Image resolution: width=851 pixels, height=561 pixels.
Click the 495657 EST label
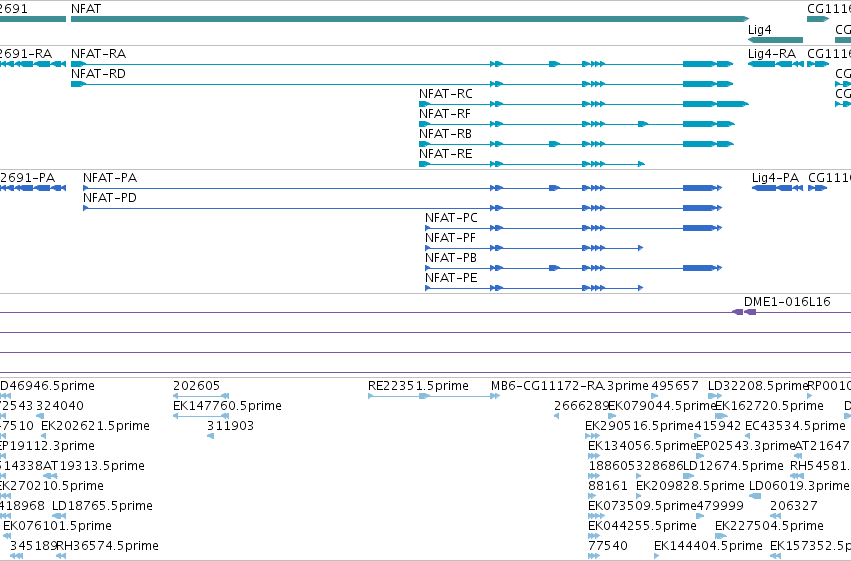pos(675,386)
